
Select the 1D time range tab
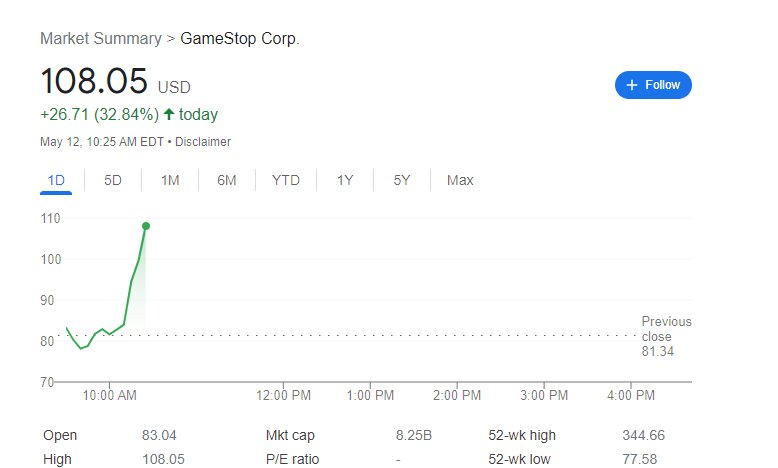click(56, 180)
